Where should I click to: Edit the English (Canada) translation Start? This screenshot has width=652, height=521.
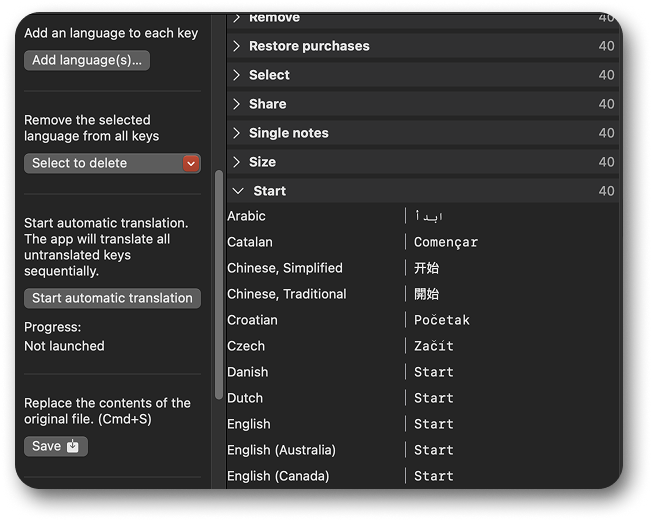pos(434,476)
